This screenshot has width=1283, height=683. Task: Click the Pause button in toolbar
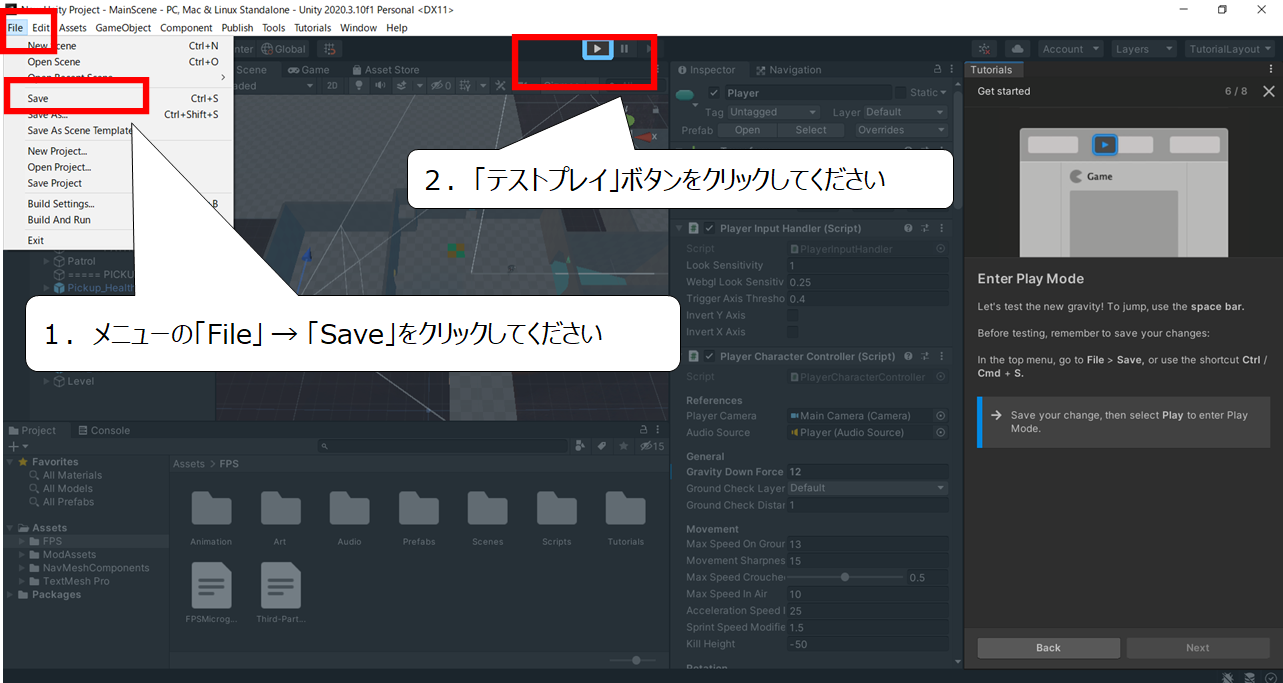(624, 48)
